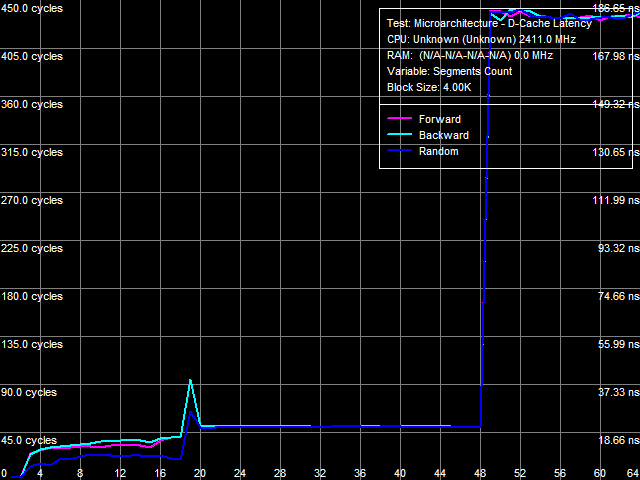Click the cyan Backward legend line

point(400,135)
